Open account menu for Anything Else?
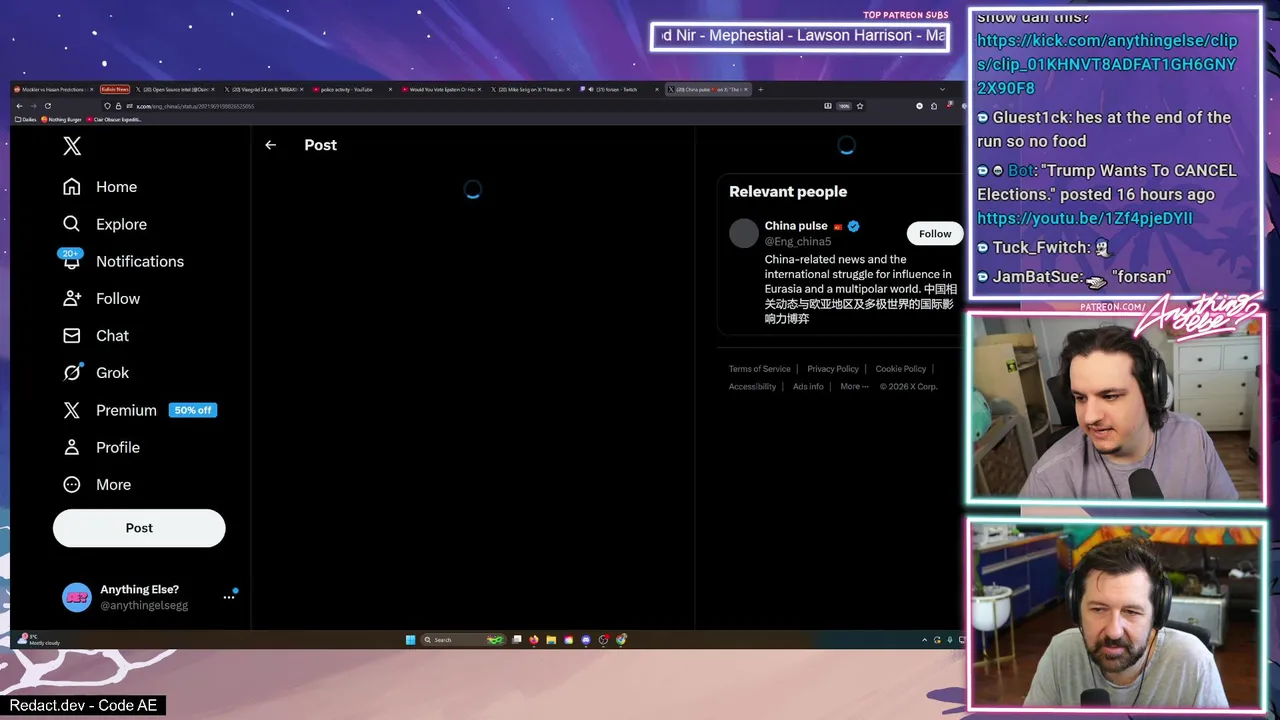Viewport: 1280px width, 720px height. pos(229,597)
